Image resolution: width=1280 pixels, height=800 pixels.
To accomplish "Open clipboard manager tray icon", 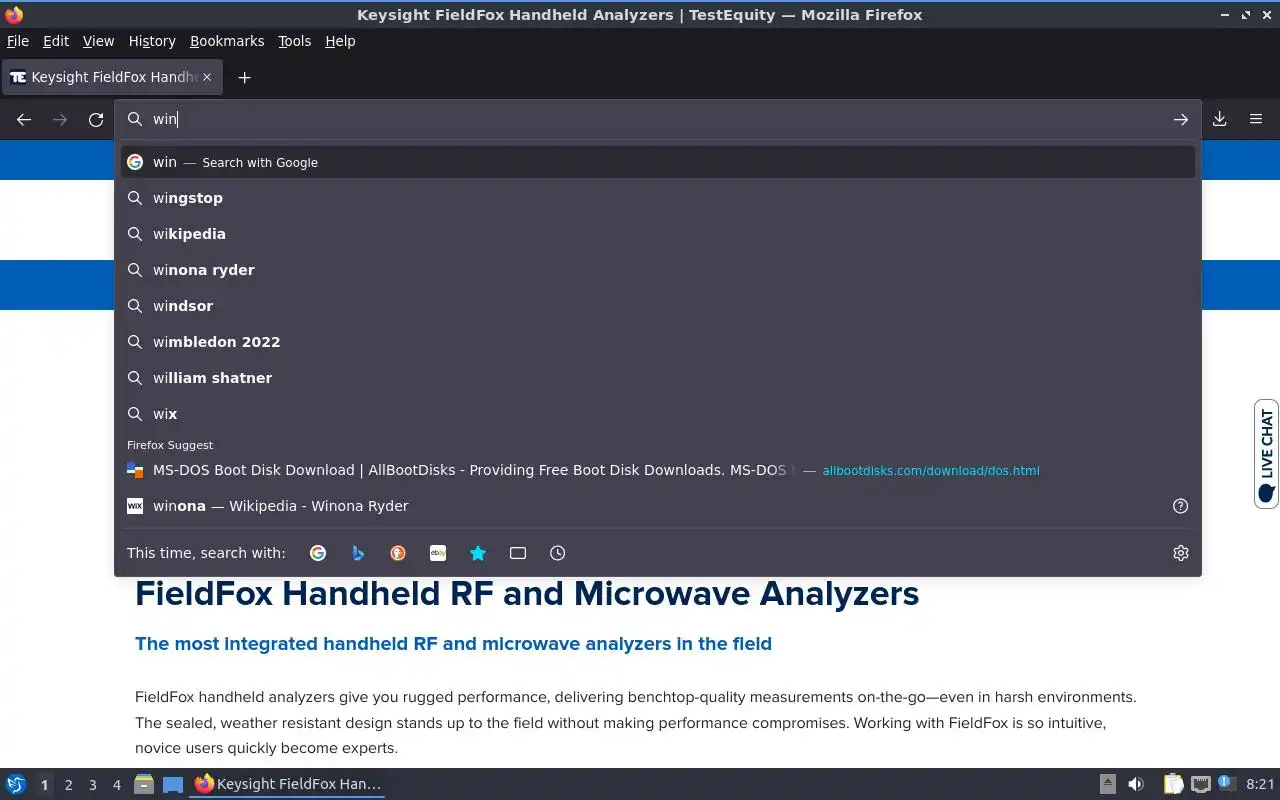I will click(x=1174, y=784).
